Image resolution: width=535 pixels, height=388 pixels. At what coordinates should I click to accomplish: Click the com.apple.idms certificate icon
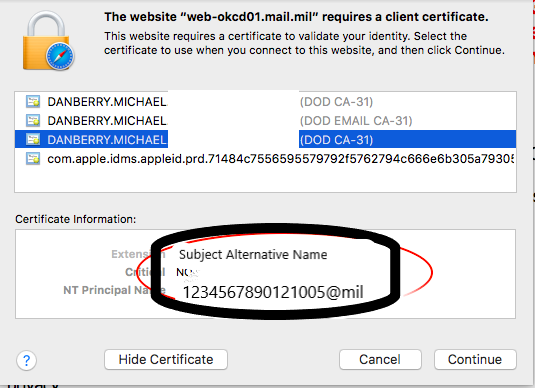pyautogui.click(x=33, y=159)
